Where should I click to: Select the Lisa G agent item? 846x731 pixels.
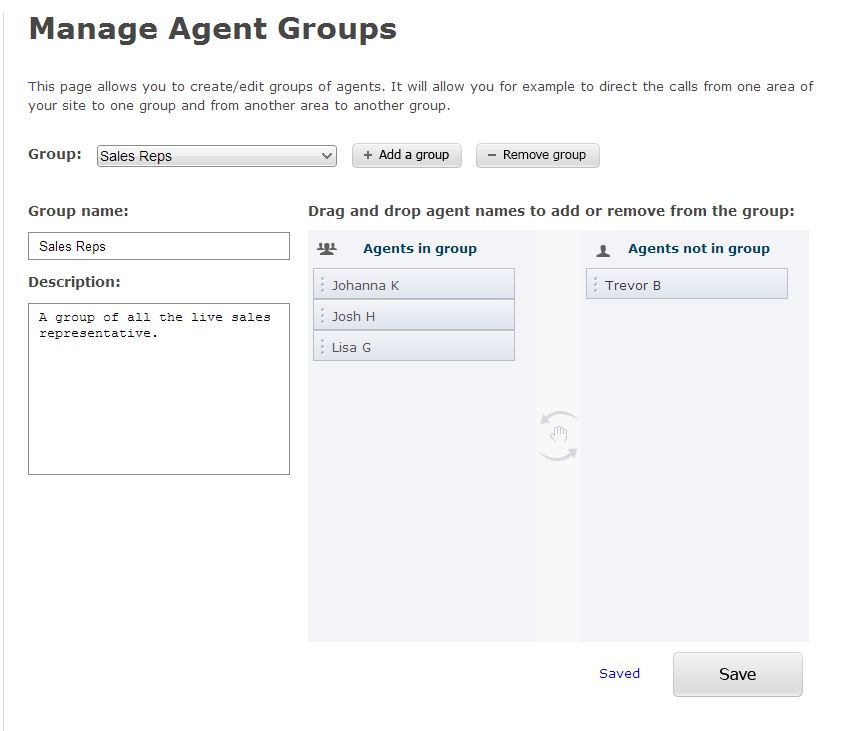(x=414, y=346)
